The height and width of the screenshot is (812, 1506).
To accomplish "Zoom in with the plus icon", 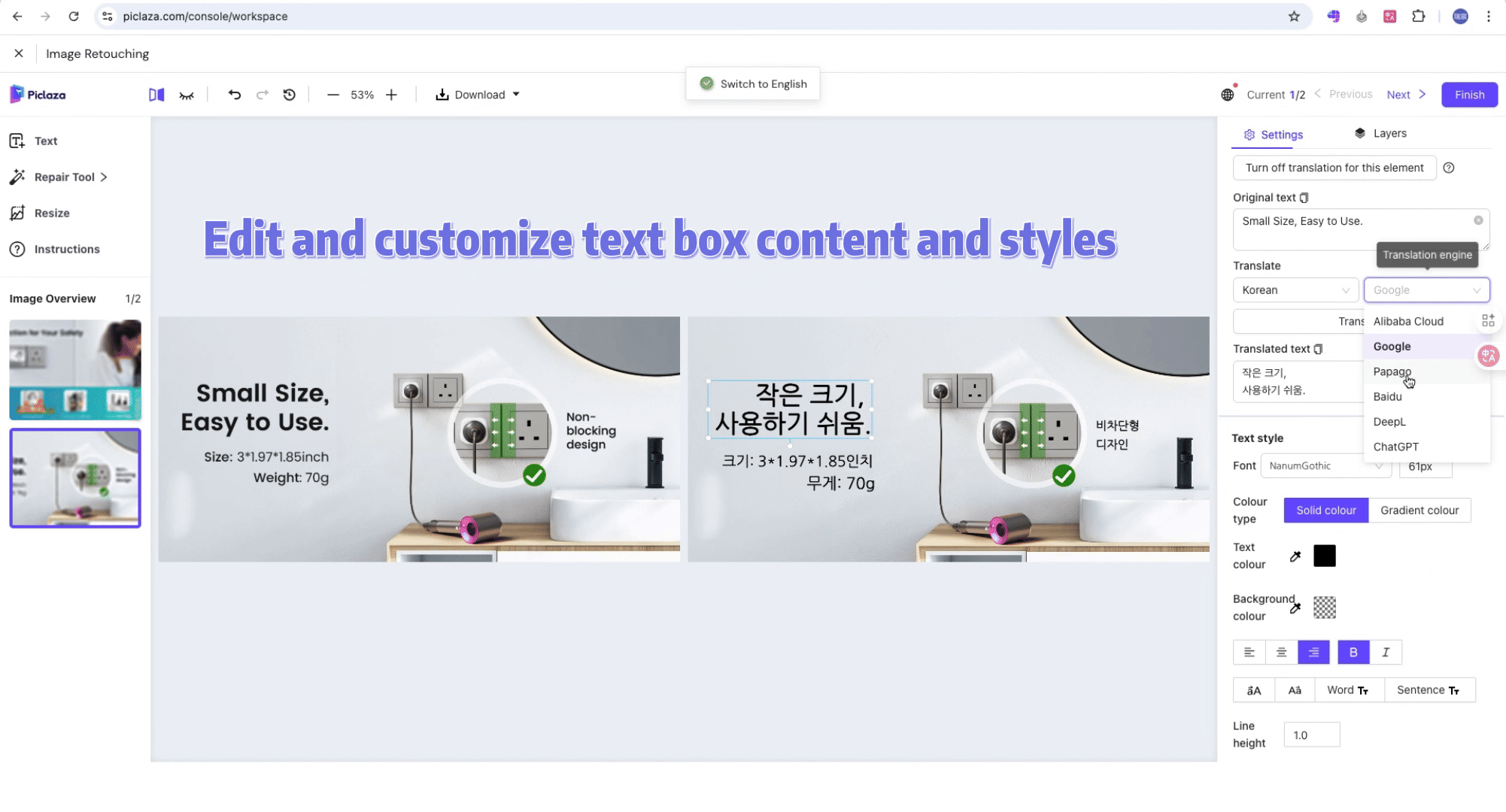I will coord(391,95).
